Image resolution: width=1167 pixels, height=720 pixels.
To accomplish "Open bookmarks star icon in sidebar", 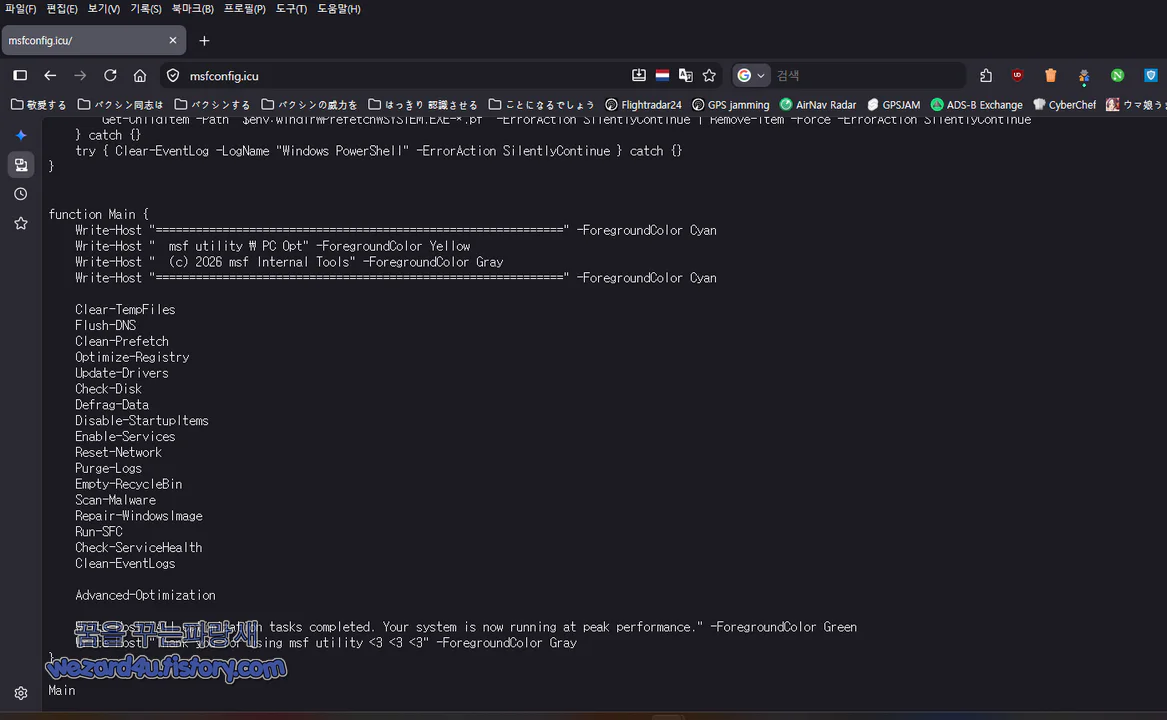I will tap(21, 223).
